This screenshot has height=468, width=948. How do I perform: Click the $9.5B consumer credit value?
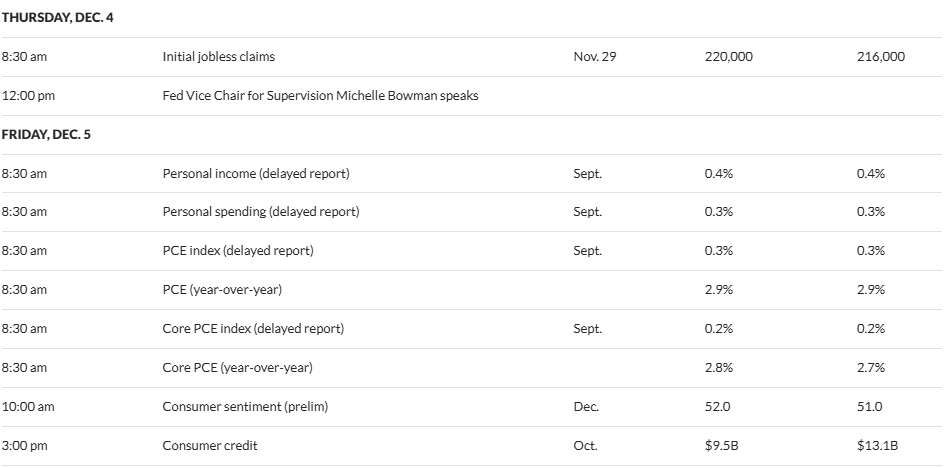click(723, 446)
